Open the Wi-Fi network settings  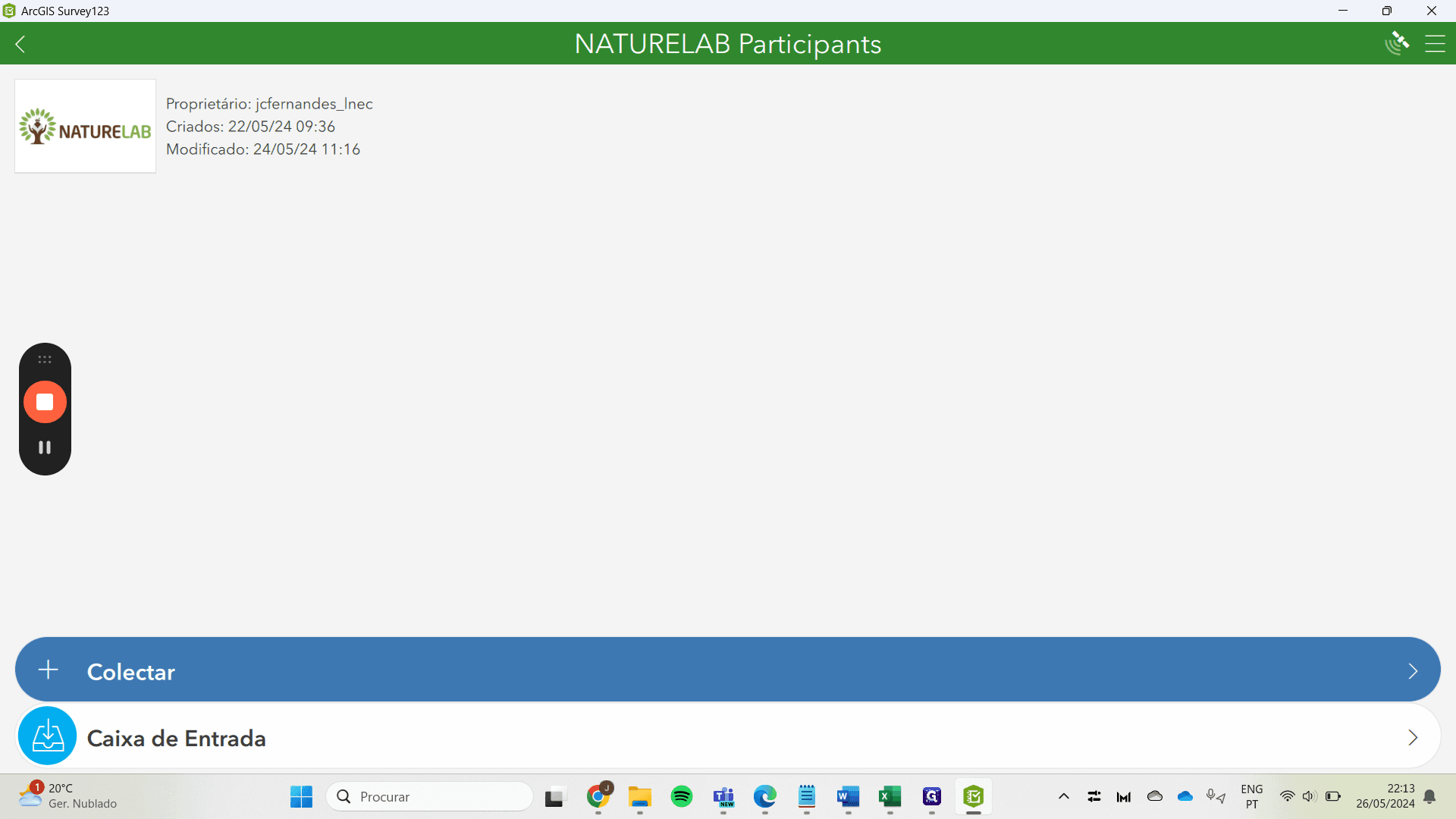click(x=1287, y=796)
